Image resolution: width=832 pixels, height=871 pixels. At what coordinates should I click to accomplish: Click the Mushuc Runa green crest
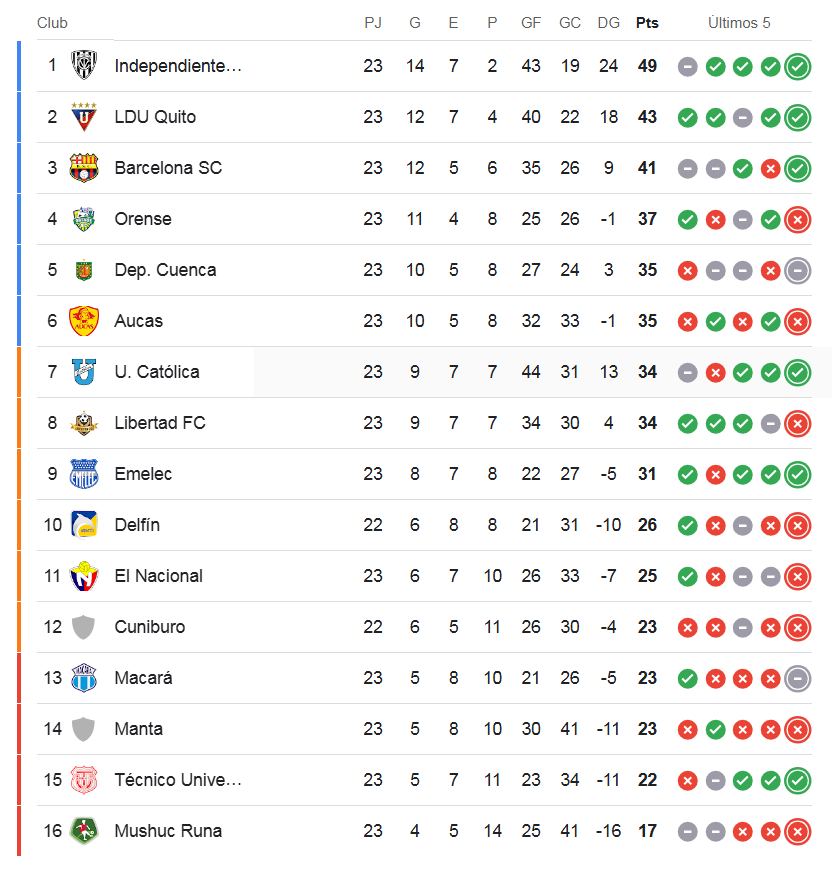click(x=84, y=831)
